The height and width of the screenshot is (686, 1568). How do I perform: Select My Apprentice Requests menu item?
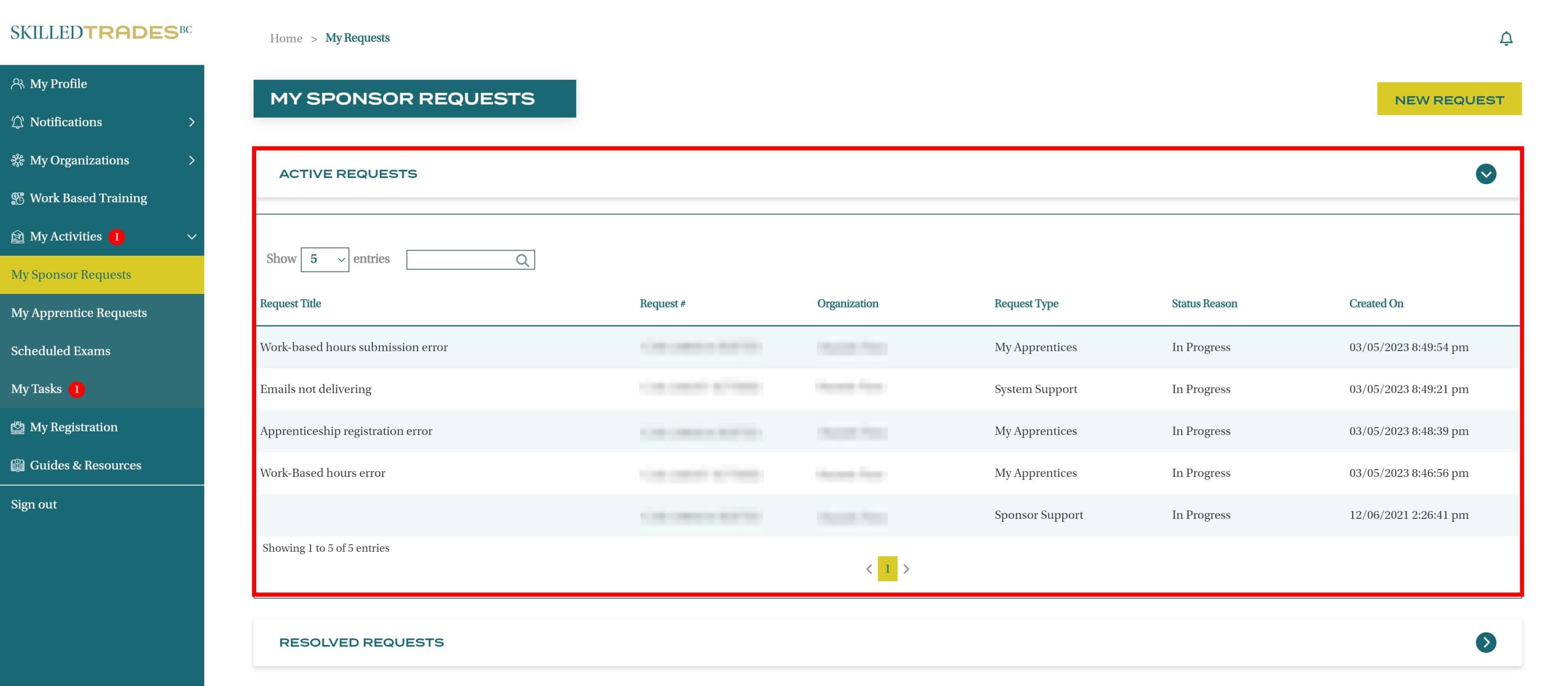tap(79, 313)
